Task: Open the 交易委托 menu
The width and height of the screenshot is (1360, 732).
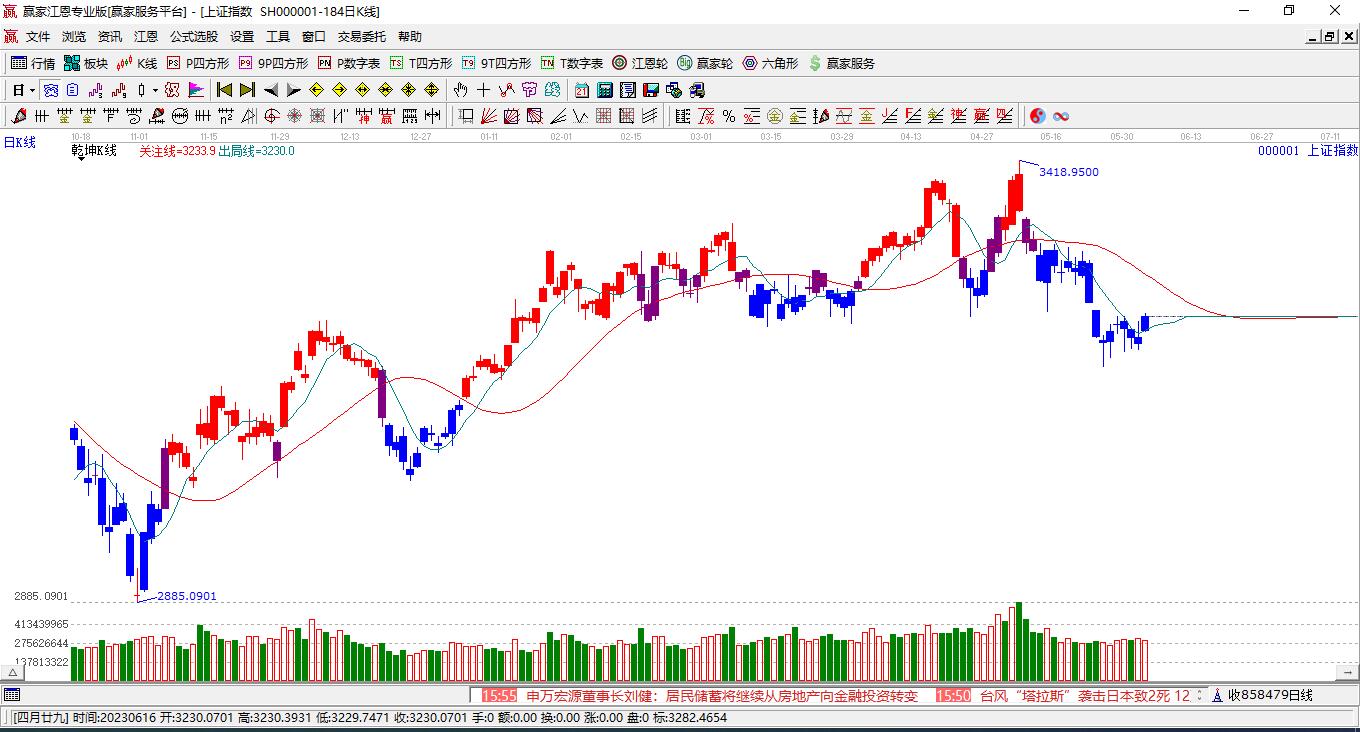Action: tap(361, 37)
